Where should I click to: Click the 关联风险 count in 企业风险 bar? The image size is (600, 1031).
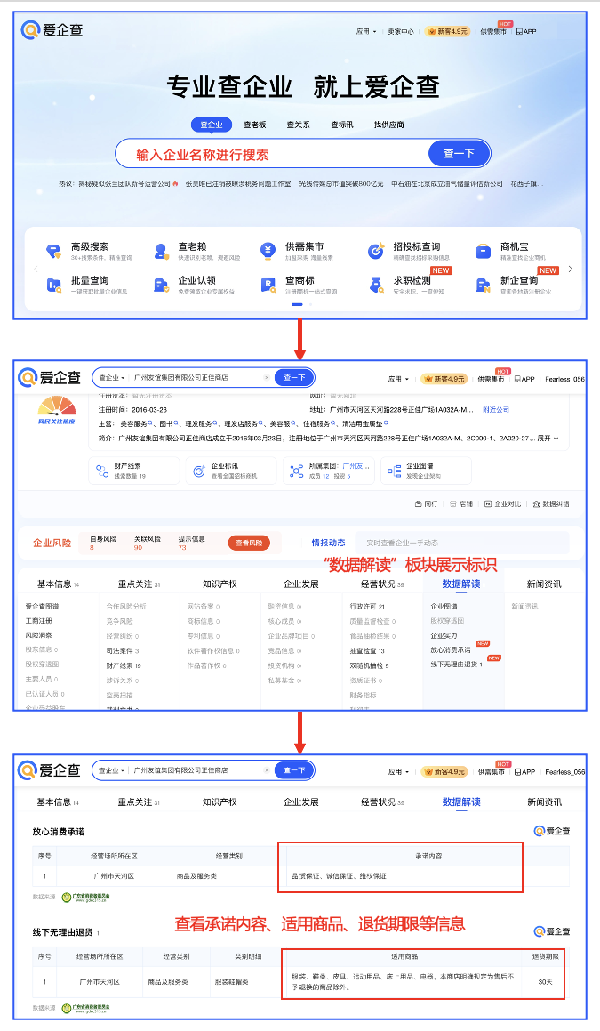coord(139,547)
